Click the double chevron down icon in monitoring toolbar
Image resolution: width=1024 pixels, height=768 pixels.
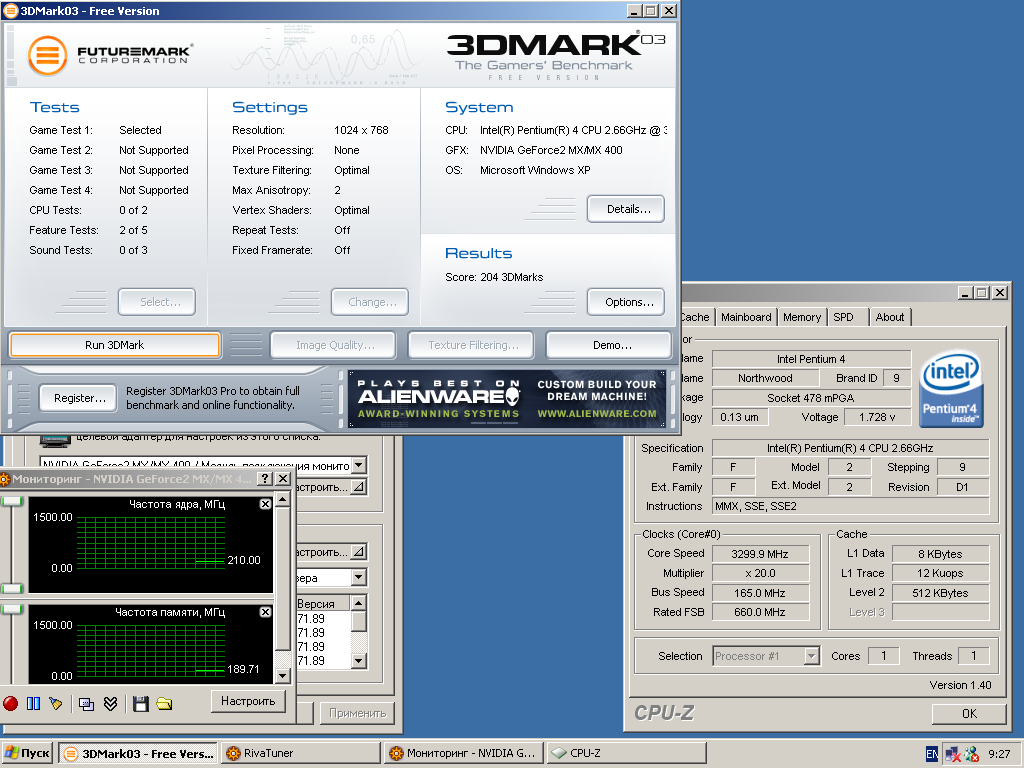click(110, 703)
